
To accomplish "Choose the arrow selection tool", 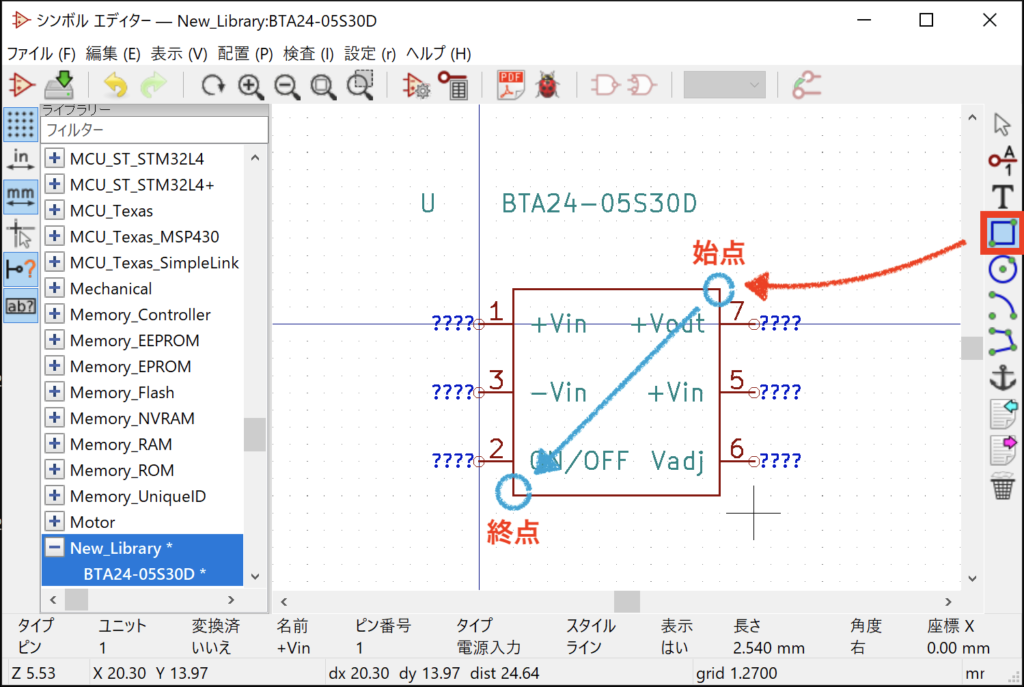I will pyautogui.click(x=1002, y=124).
